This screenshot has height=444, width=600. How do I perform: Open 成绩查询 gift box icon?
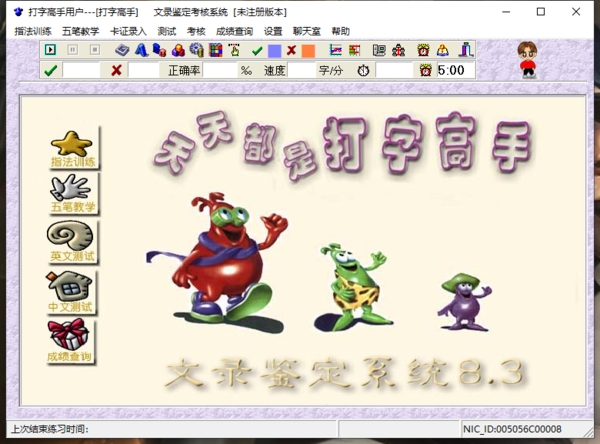pyautogui.click(x=73, y=341)
